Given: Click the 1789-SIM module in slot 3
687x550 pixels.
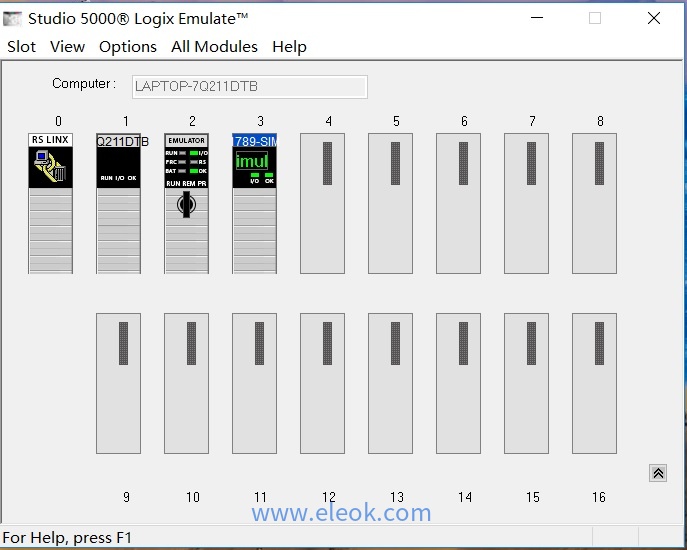Looking at the screenshot, I should pyautogui.click(x=254, y=203).
